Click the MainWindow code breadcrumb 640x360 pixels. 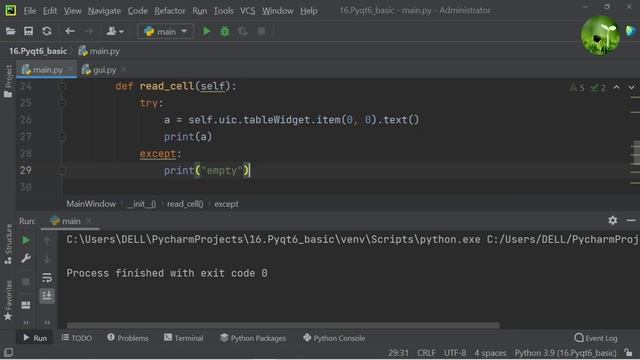tap(91, 204)
